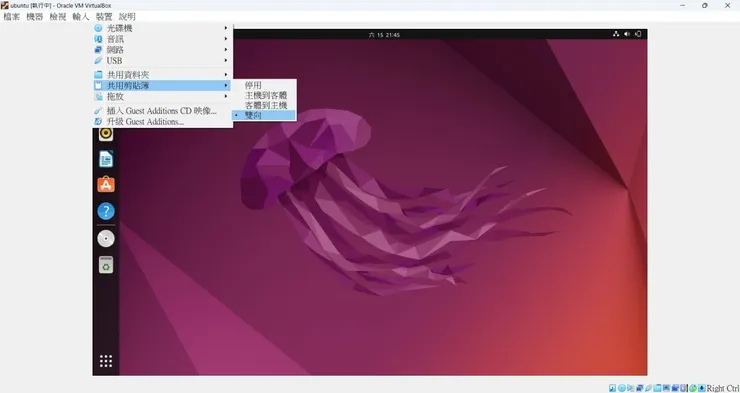The image size is (740, 393).
Task: Click the keyboard capture status indicator
Action: [702, 388]
